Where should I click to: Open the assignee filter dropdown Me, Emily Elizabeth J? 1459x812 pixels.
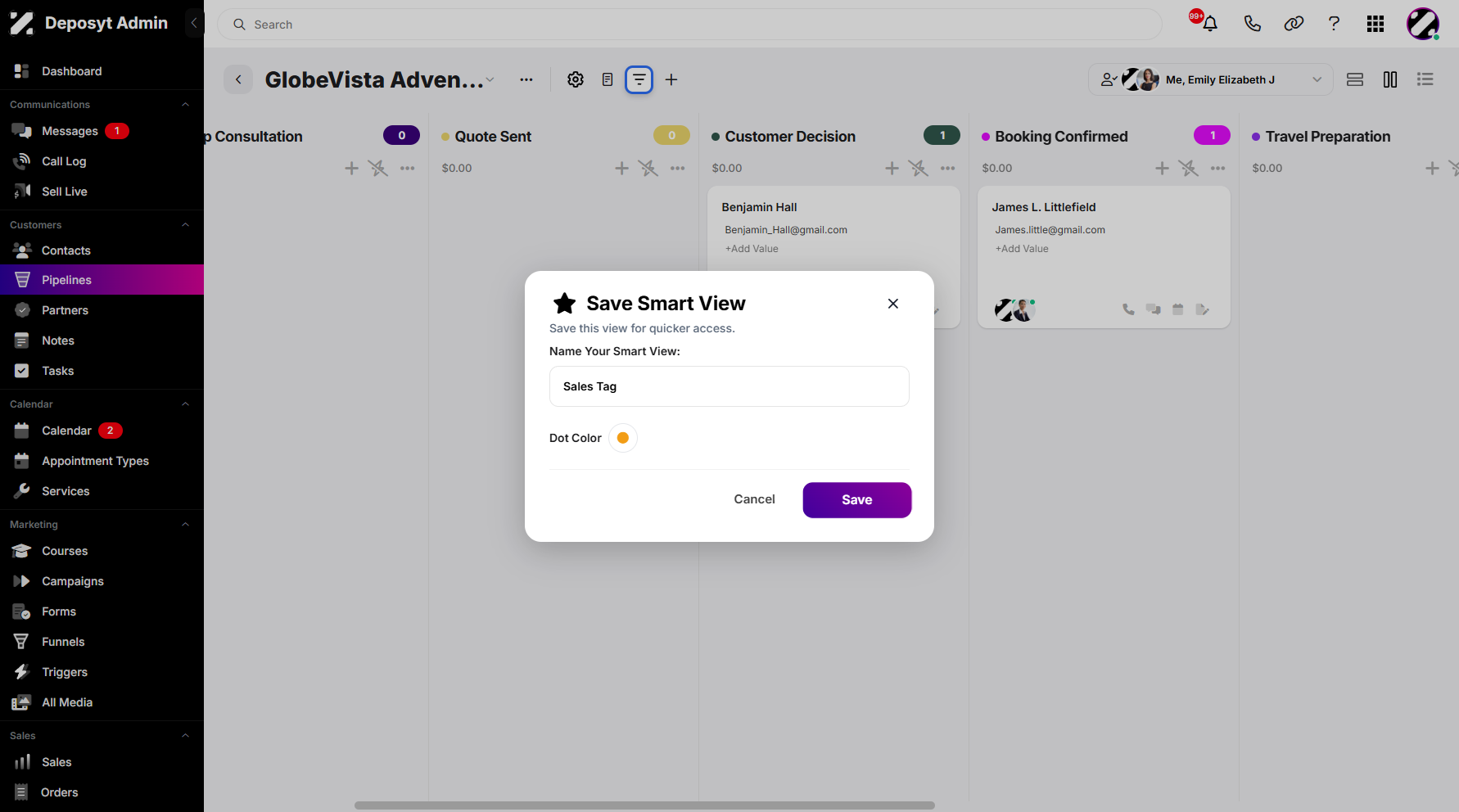(x=1210, y=79)
